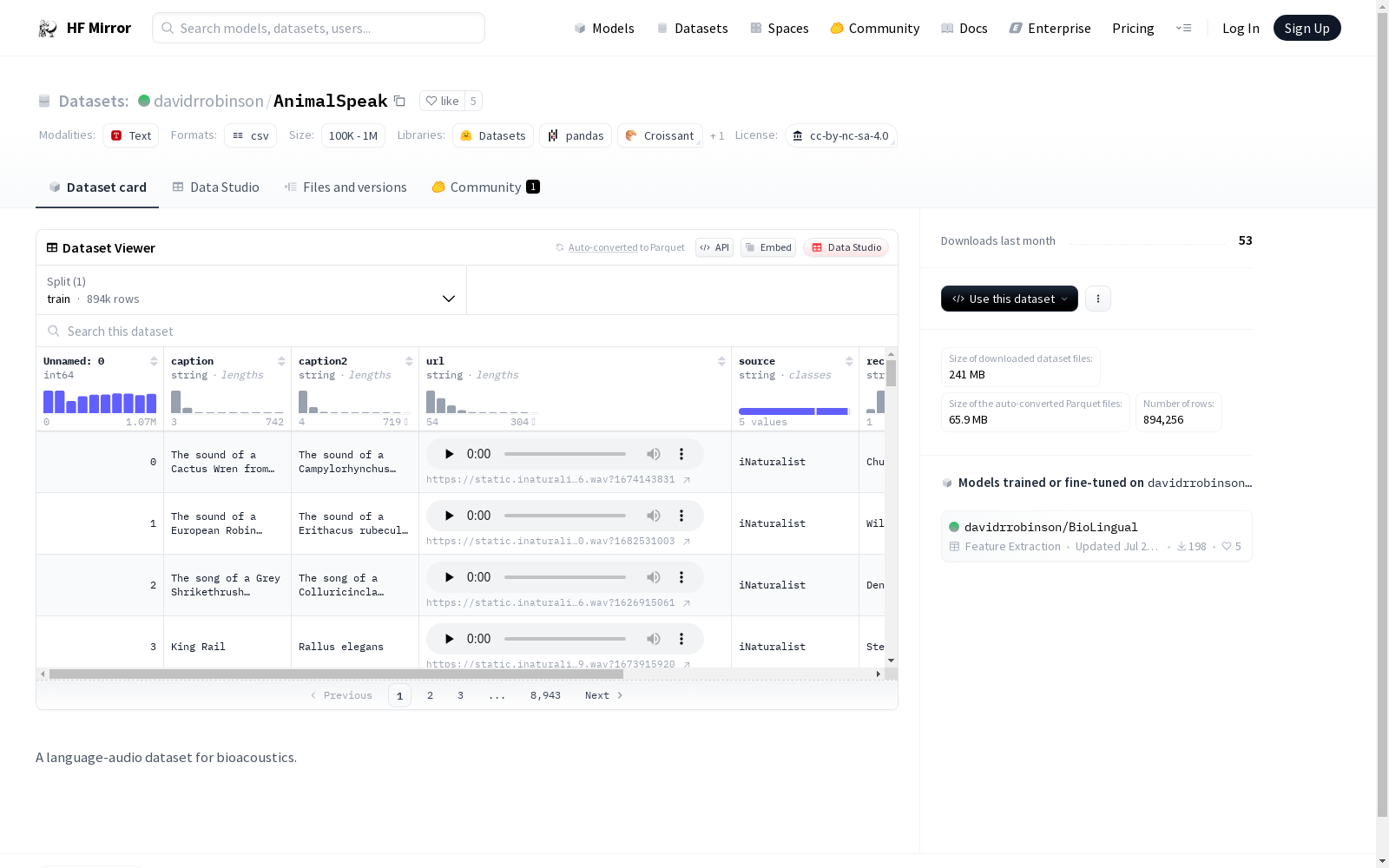The width and height of the screenshot is (1389, 868).
Task: Jump to last page 8,943
Action: (545, 695)
